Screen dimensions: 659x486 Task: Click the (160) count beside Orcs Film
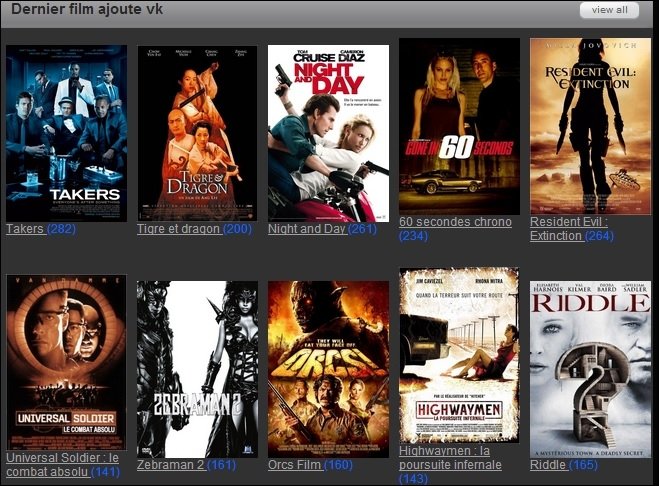point(338,465)
